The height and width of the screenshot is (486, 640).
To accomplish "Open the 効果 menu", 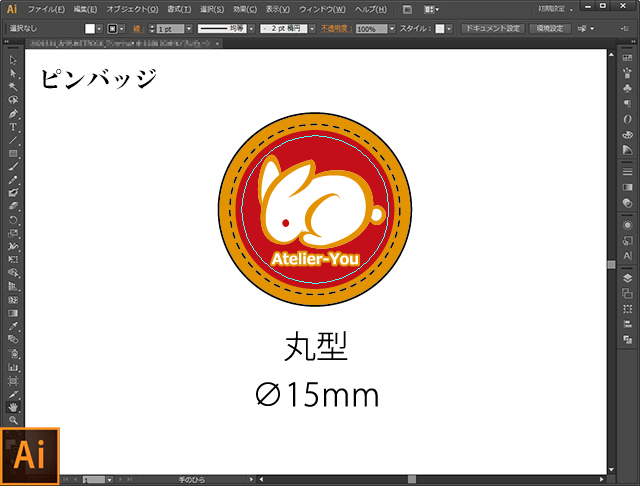I will (245, 9).
